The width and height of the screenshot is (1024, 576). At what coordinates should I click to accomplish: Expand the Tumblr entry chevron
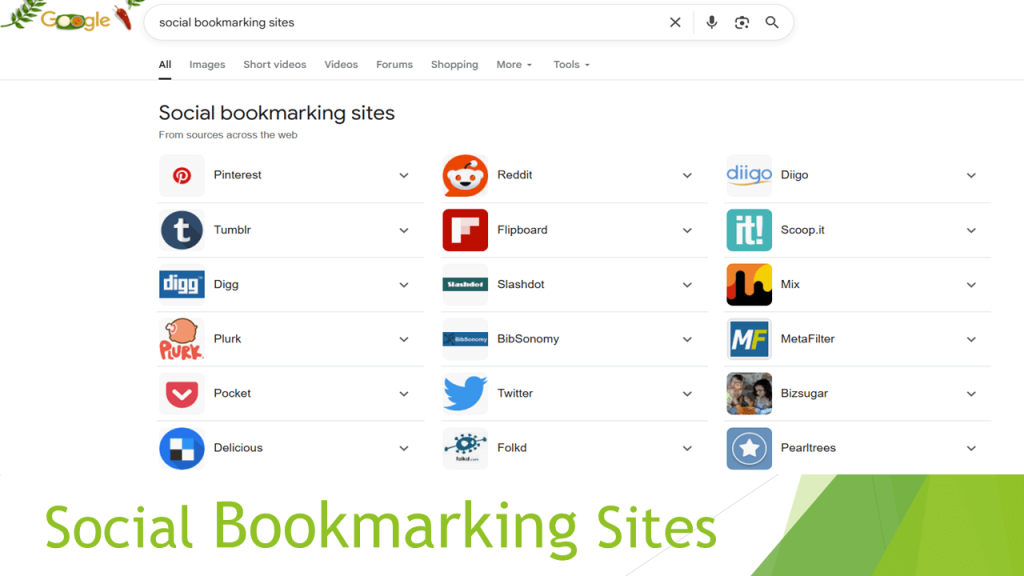tap(404, 231)
